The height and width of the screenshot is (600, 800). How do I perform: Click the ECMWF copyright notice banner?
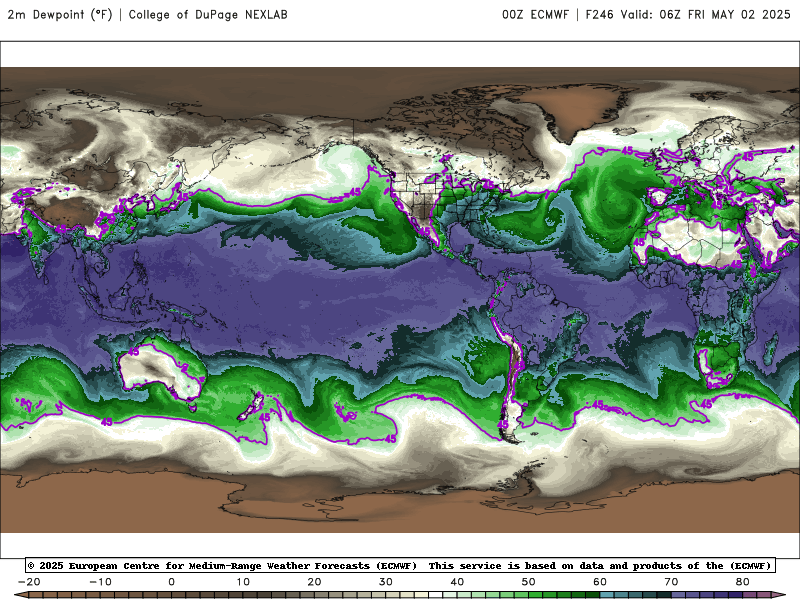pyautogui.click(x=400, y=565)
